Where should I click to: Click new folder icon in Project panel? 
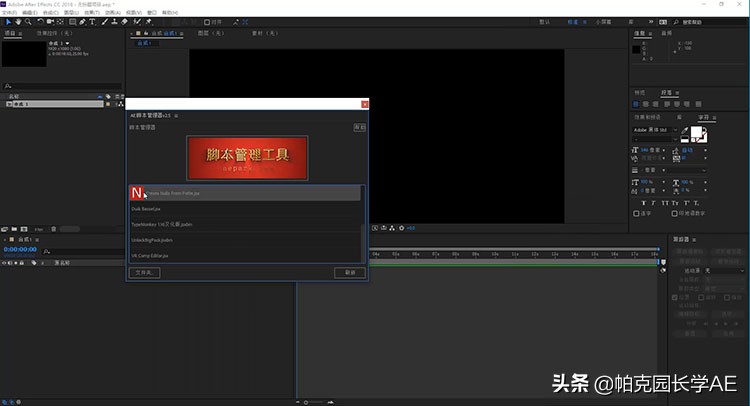[14, 230]
